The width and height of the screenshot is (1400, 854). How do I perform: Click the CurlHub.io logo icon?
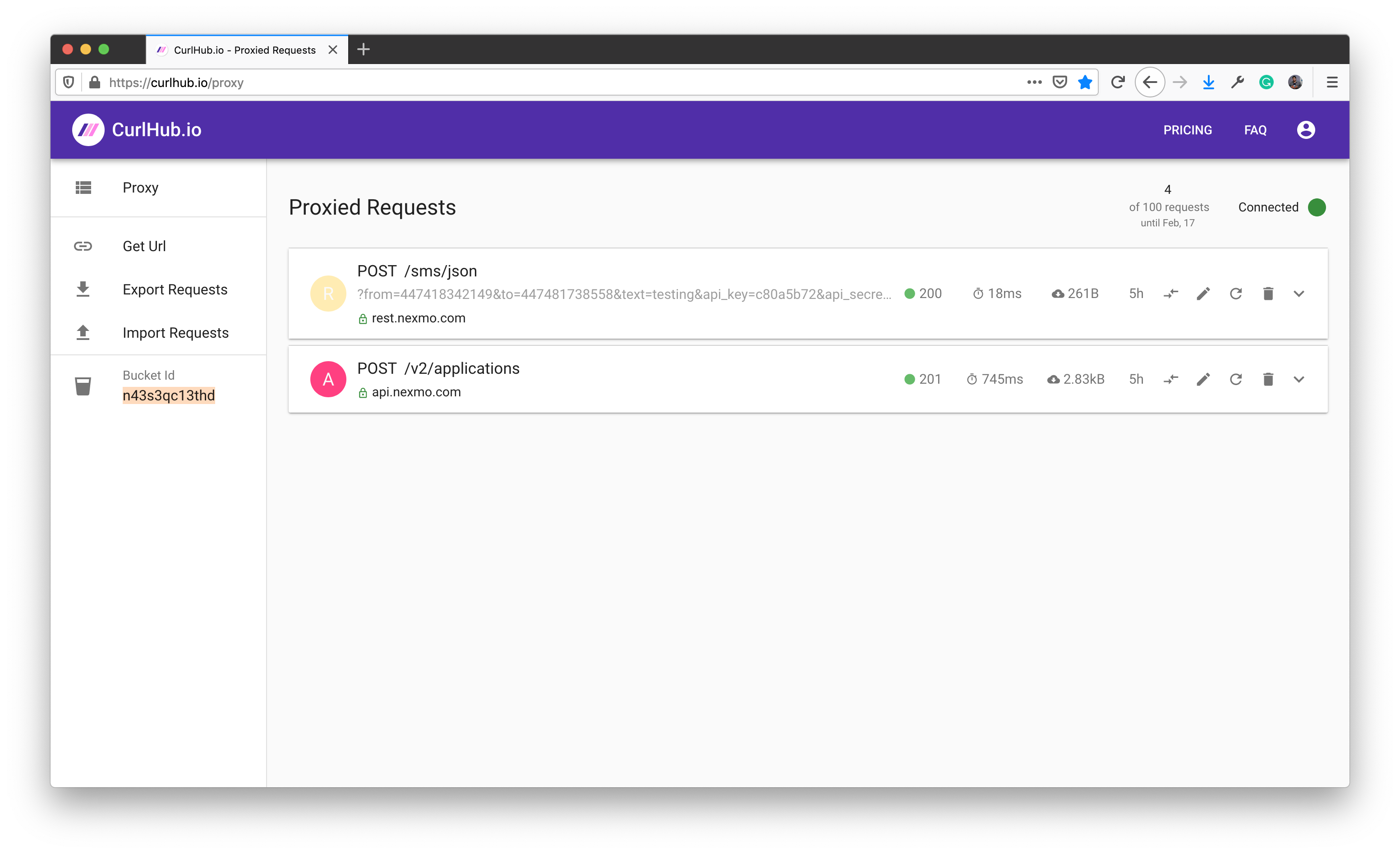[88, 129]
